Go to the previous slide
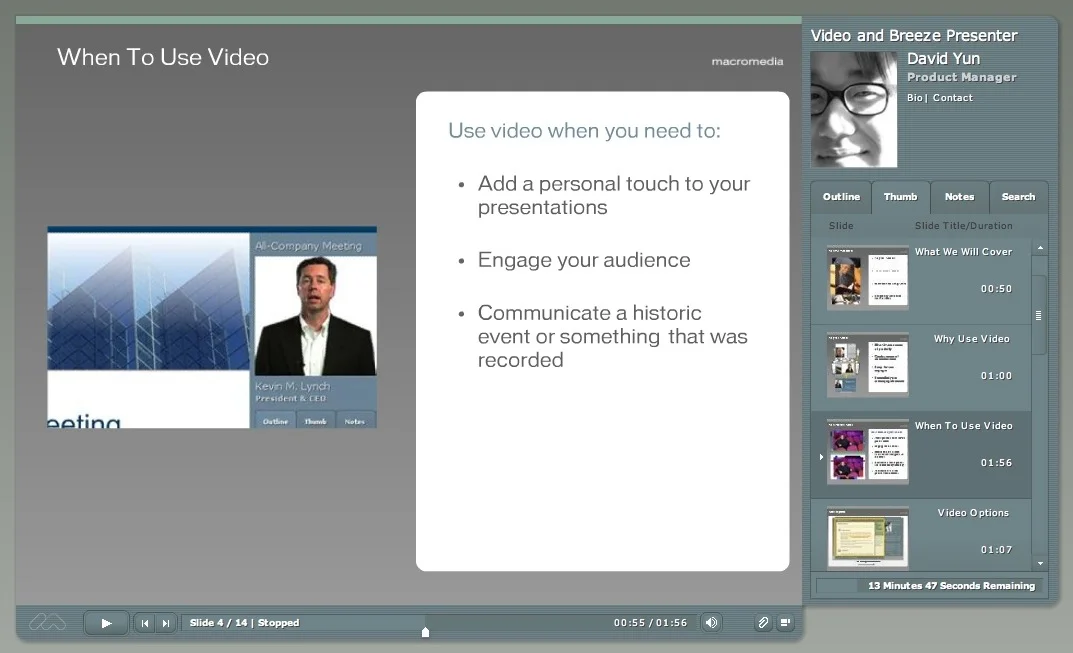 click(x=144, y=623)
